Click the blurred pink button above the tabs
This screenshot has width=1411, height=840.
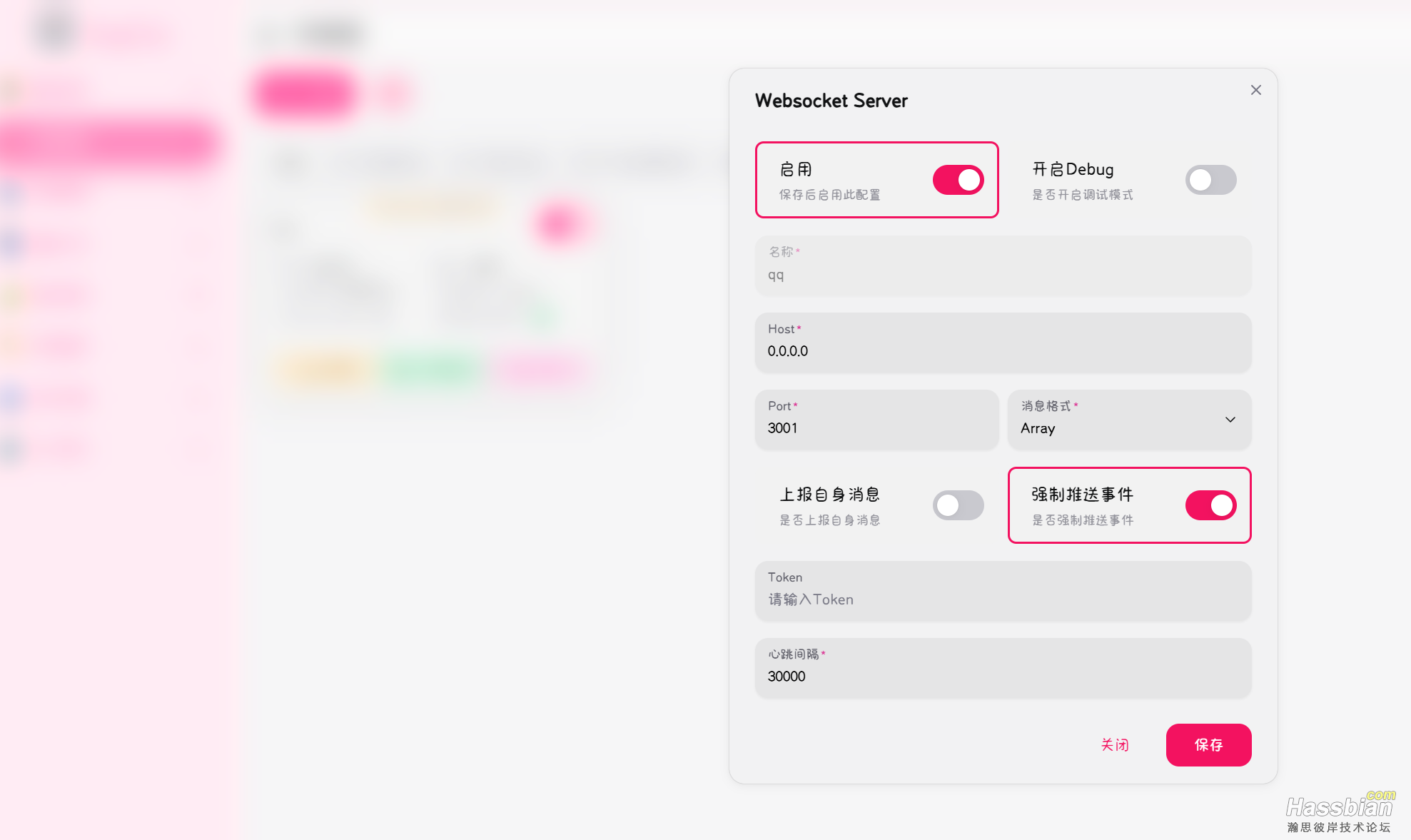click(305, 93)
